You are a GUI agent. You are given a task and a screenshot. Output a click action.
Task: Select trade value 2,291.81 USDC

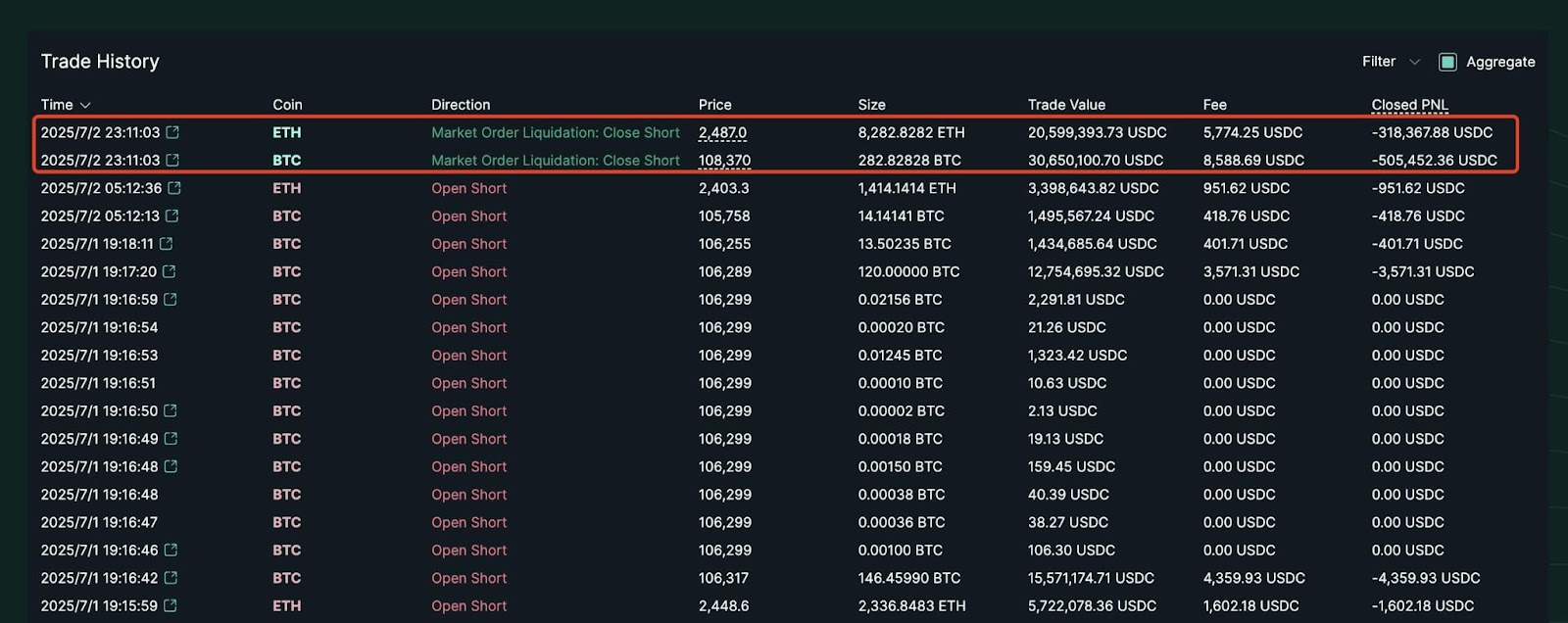[1076, 299]
